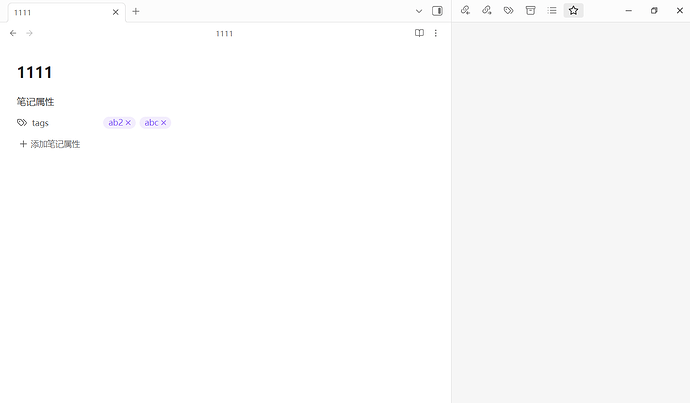690x403 pixels.
Task: Click the 1111 note title heading
Action: coord(35,72)
